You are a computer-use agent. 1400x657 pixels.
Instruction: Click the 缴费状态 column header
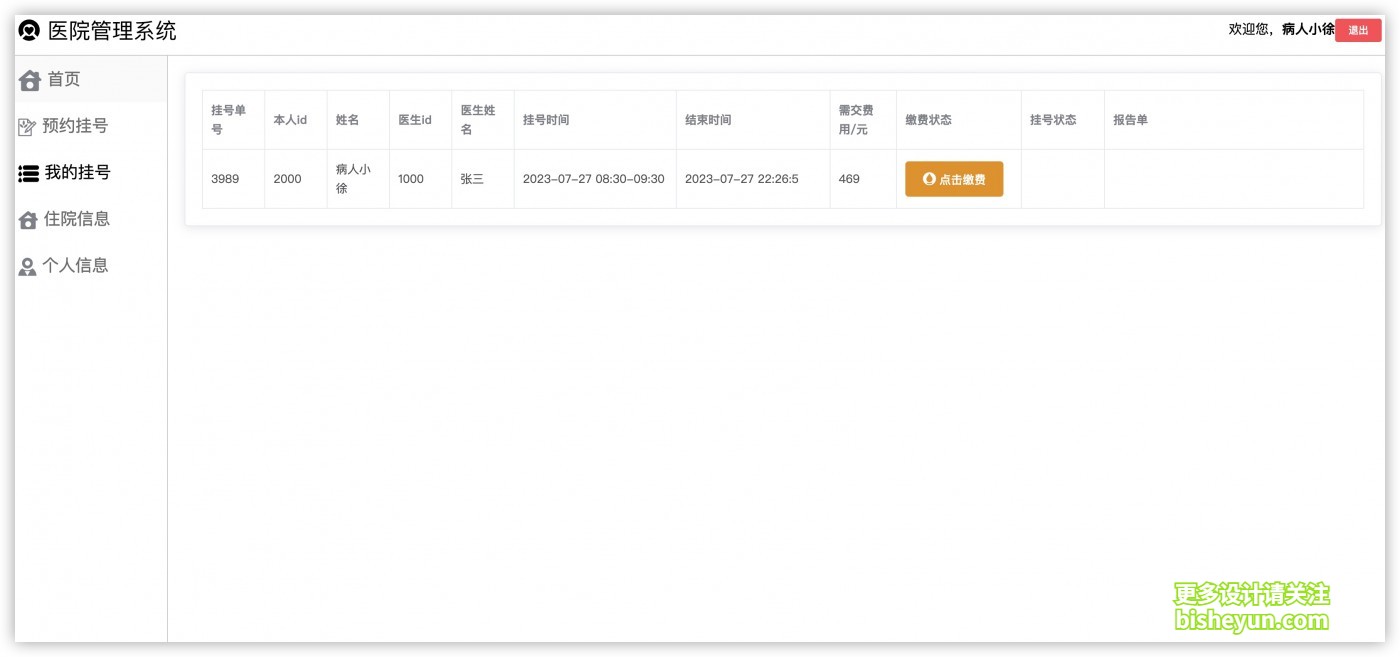pyautogui.click(x=928, y=120)
